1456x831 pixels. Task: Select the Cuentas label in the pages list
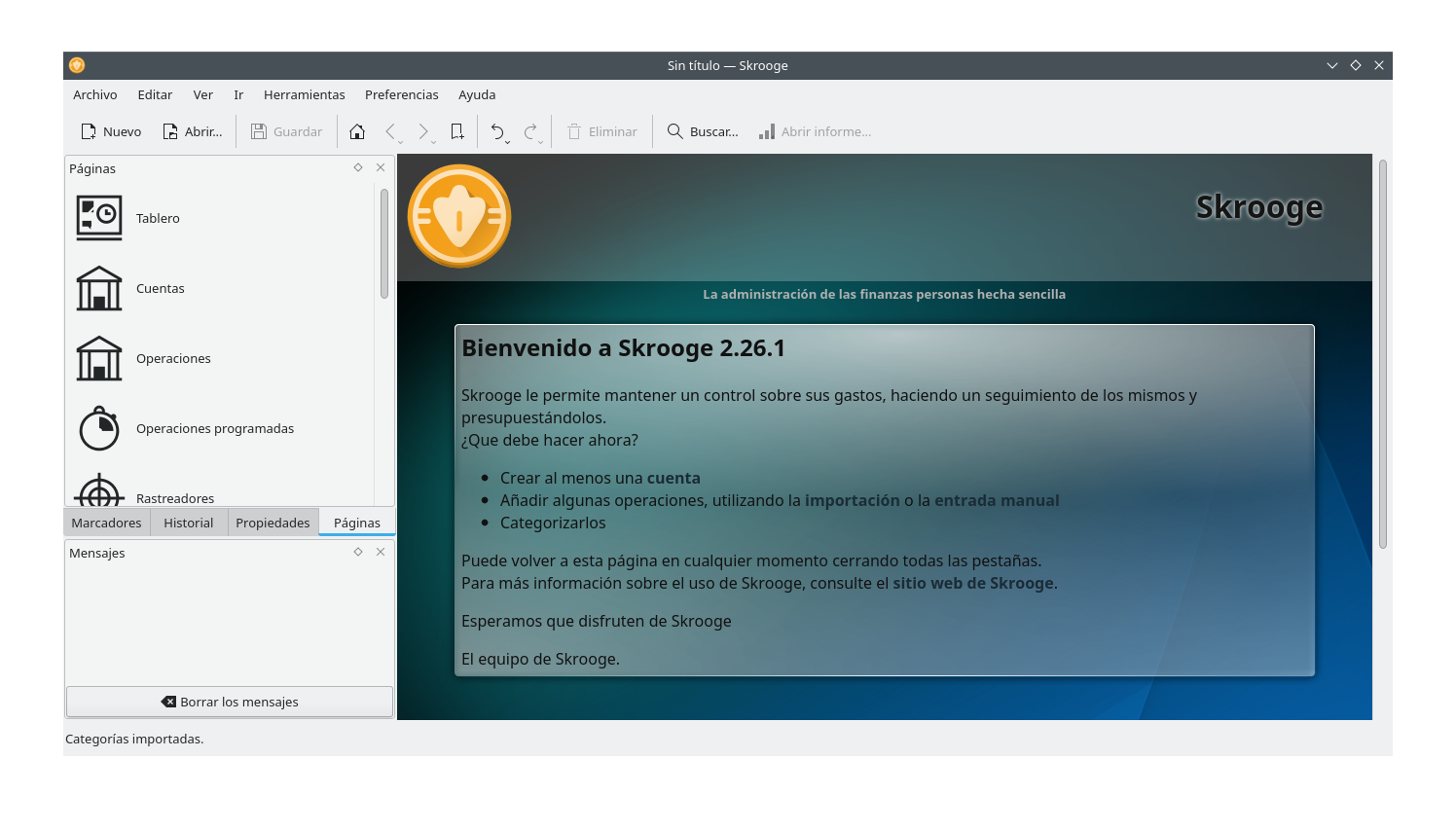pos(161,288)
